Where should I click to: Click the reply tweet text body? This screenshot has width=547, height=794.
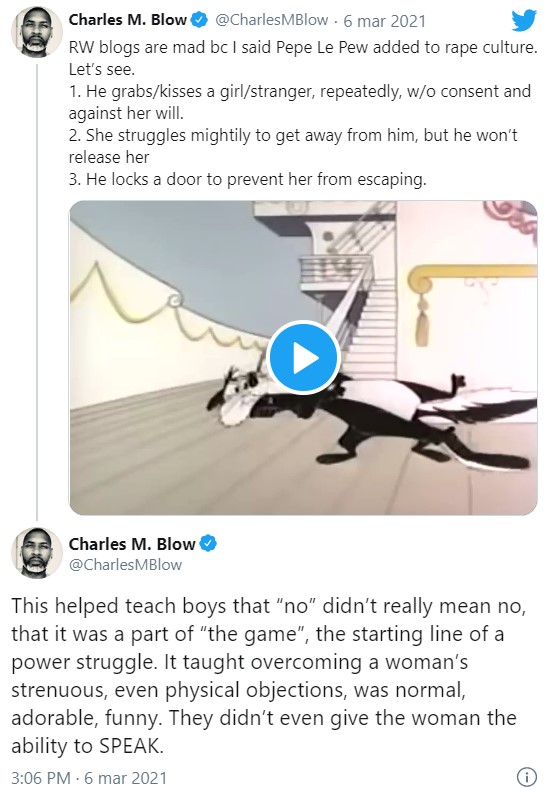(268, 676)
